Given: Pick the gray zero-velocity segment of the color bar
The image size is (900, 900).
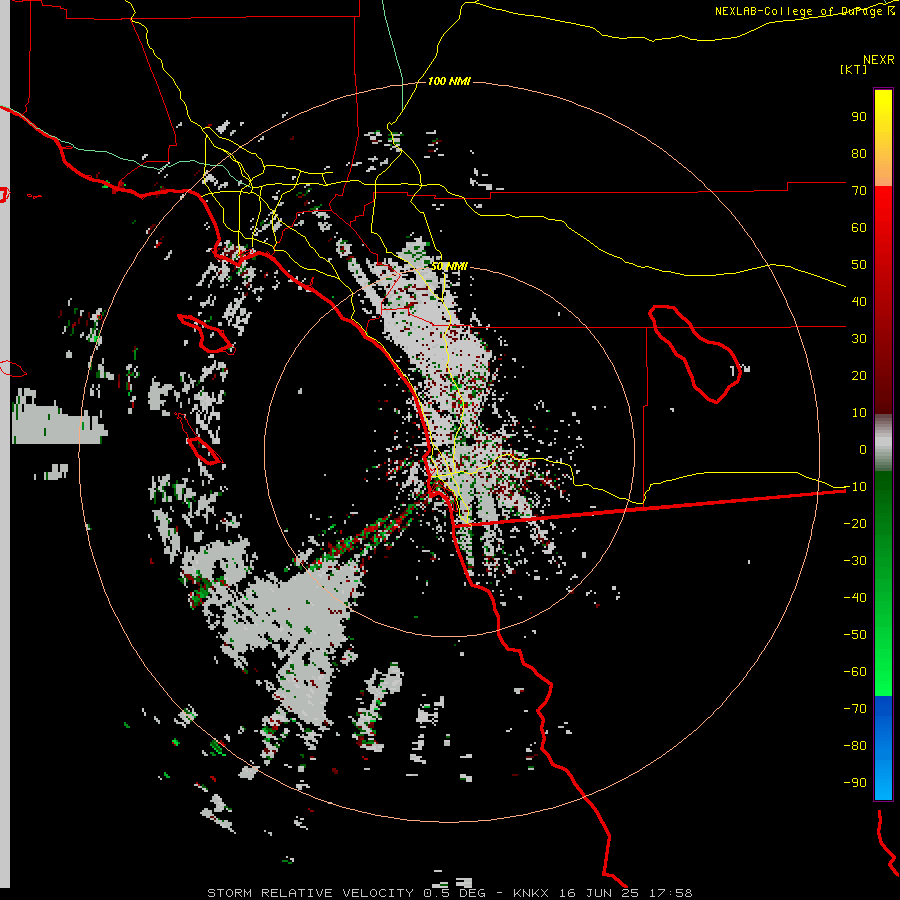Looking at the screenshot, I should click(883, 443).
